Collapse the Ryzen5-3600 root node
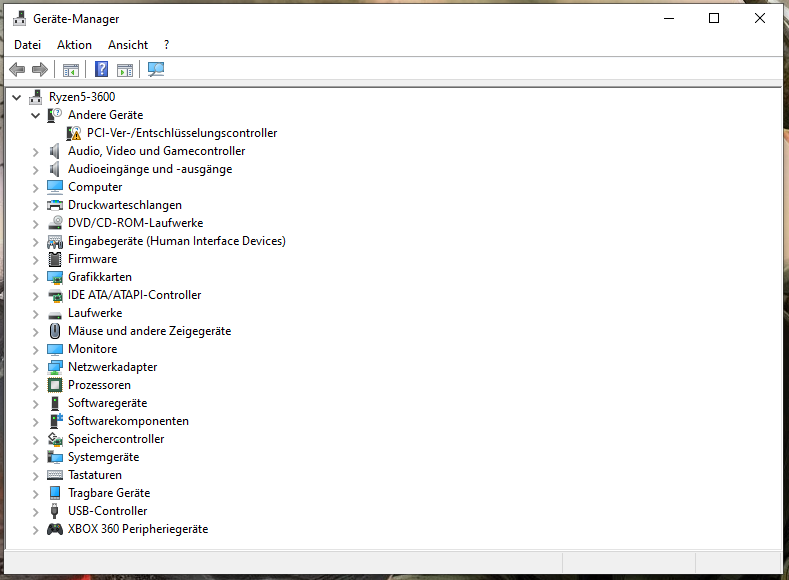This screenshot has width=789, height=580. tap(17, 97)
